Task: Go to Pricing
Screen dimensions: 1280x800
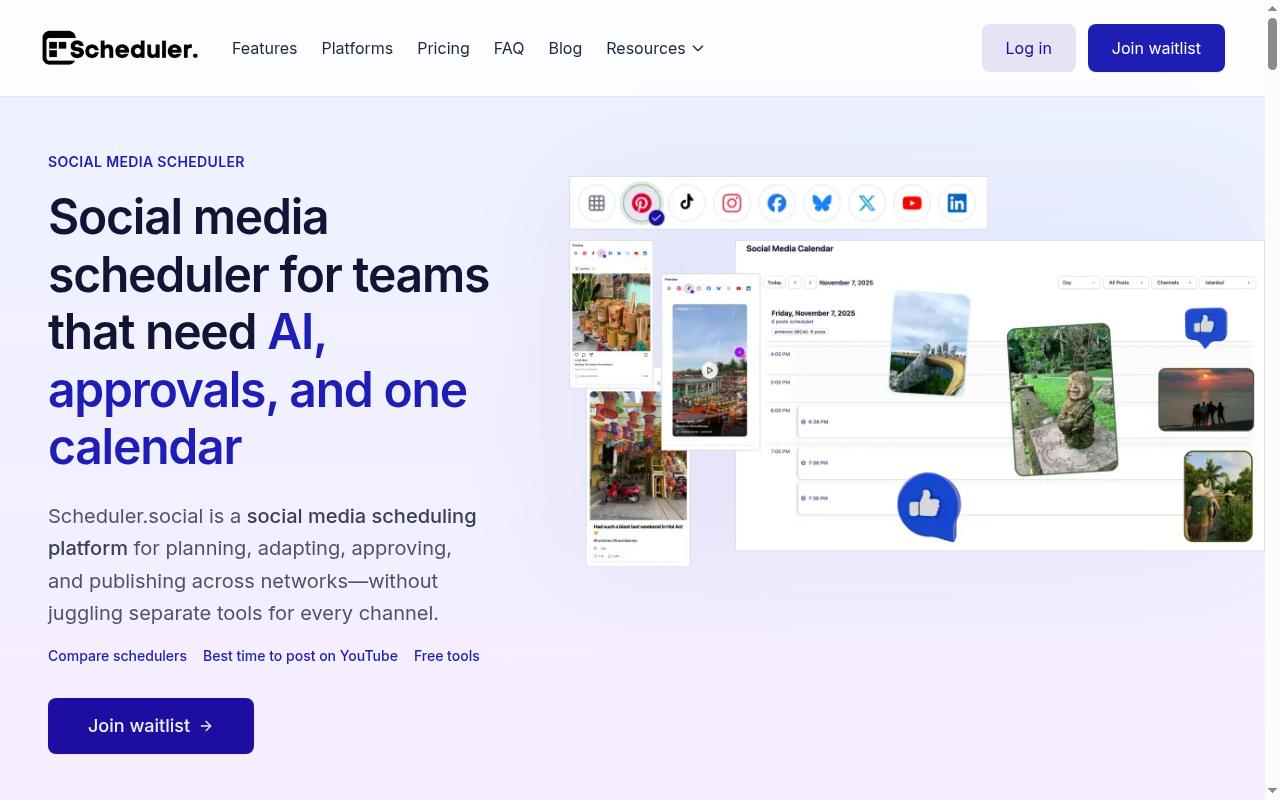Action: (443, 48)
